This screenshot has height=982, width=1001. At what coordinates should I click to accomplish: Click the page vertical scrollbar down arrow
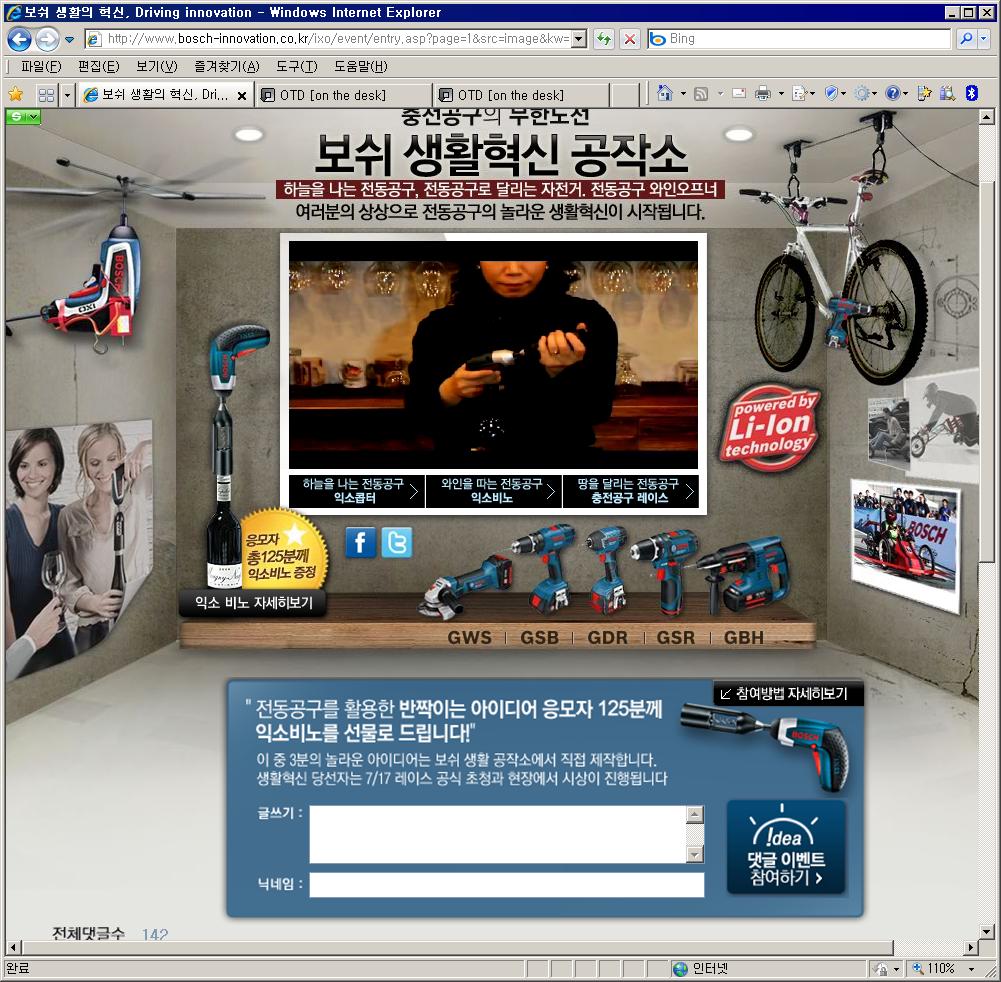point(986,932)
